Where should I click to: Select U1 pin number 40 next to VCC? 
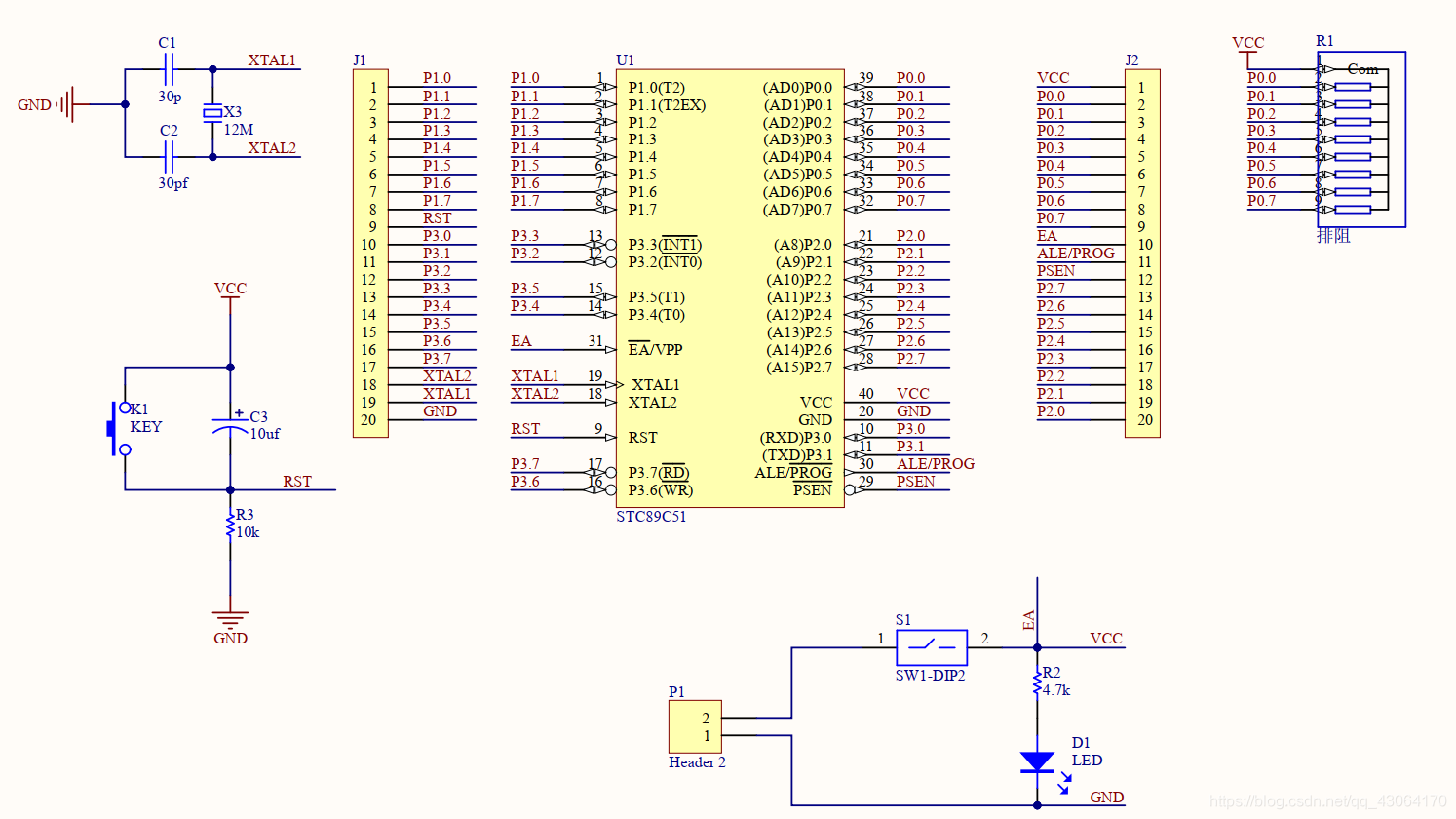point(865,394)
